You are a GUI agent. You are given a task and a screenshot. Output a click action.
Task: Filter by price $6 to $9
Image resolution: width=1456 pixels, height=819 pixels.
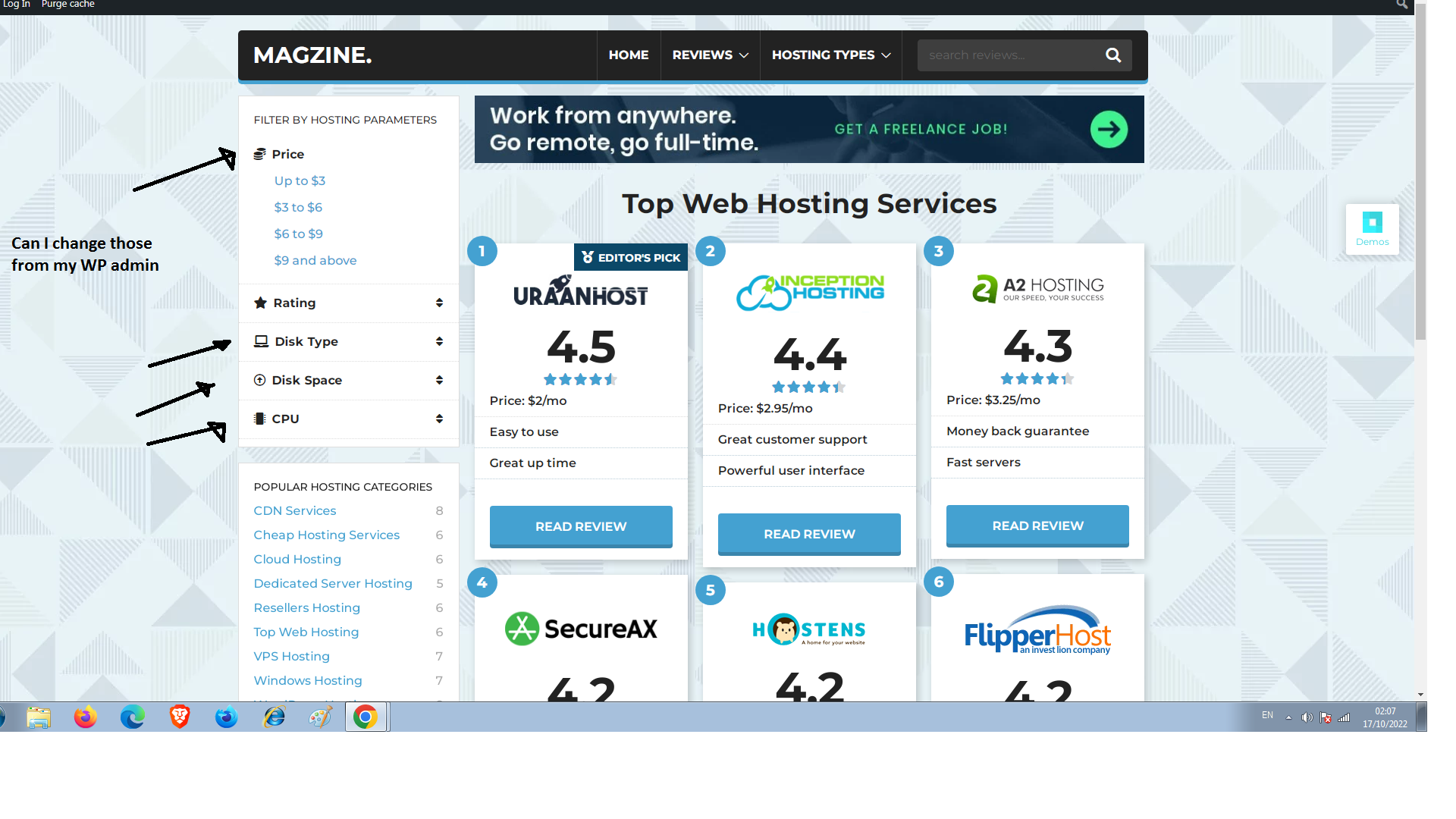(298, 234)
